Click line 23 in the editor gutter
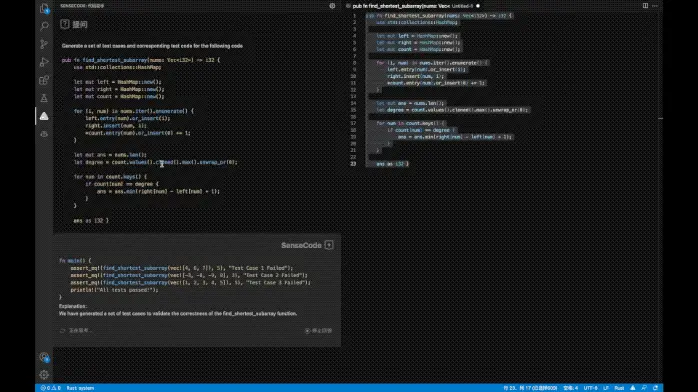The height and width of the screenshot is (392, 698). point(353,164)
